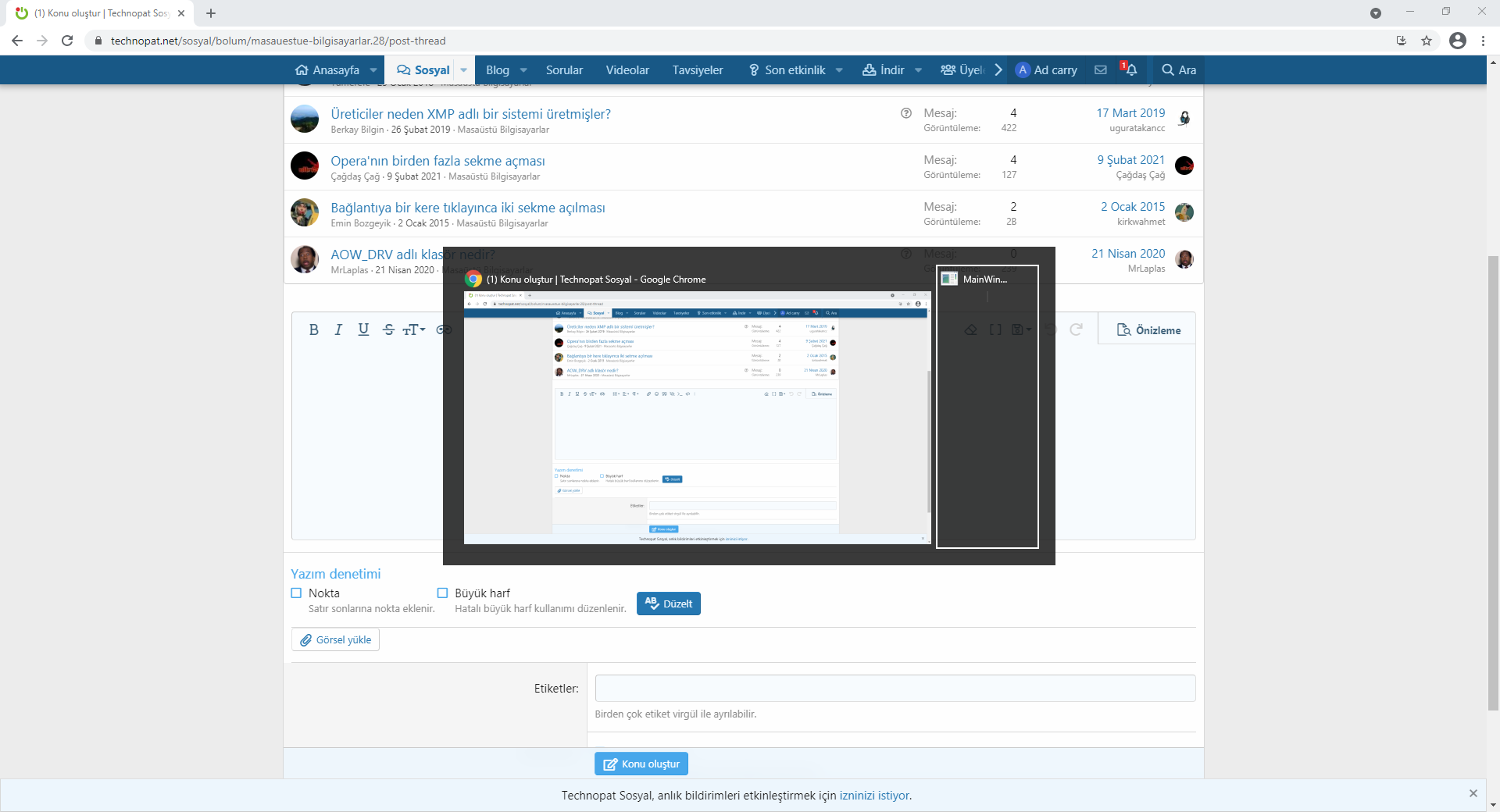Go to Anasayfa in the navigation bar
1500x812 pixels.
(x=327, y=69)
